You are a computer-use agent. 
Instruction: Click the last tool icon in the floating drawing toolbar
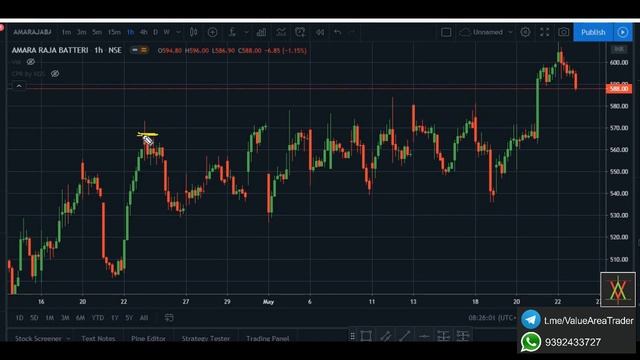tap(463, 336)
